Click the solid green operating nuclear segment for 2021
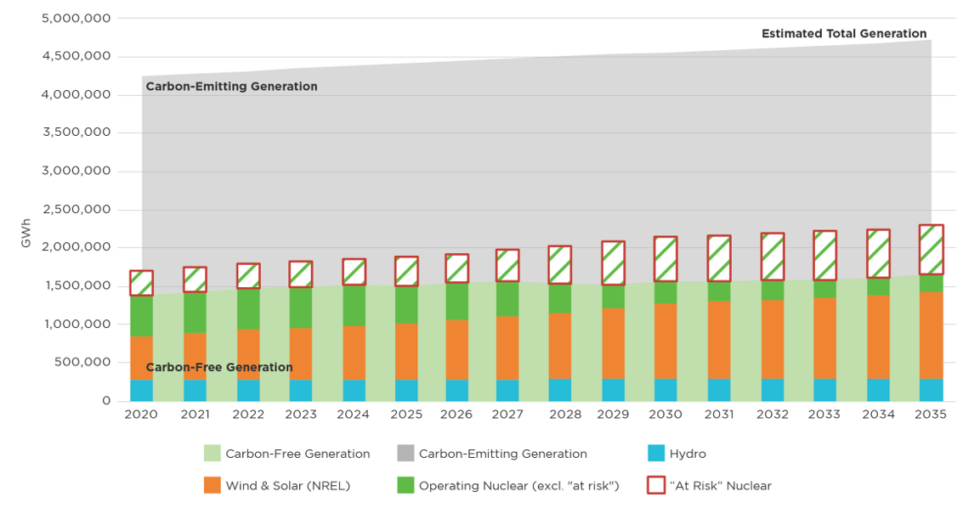The width and height of the screenshot is (980, 508). tap(194, 313)
